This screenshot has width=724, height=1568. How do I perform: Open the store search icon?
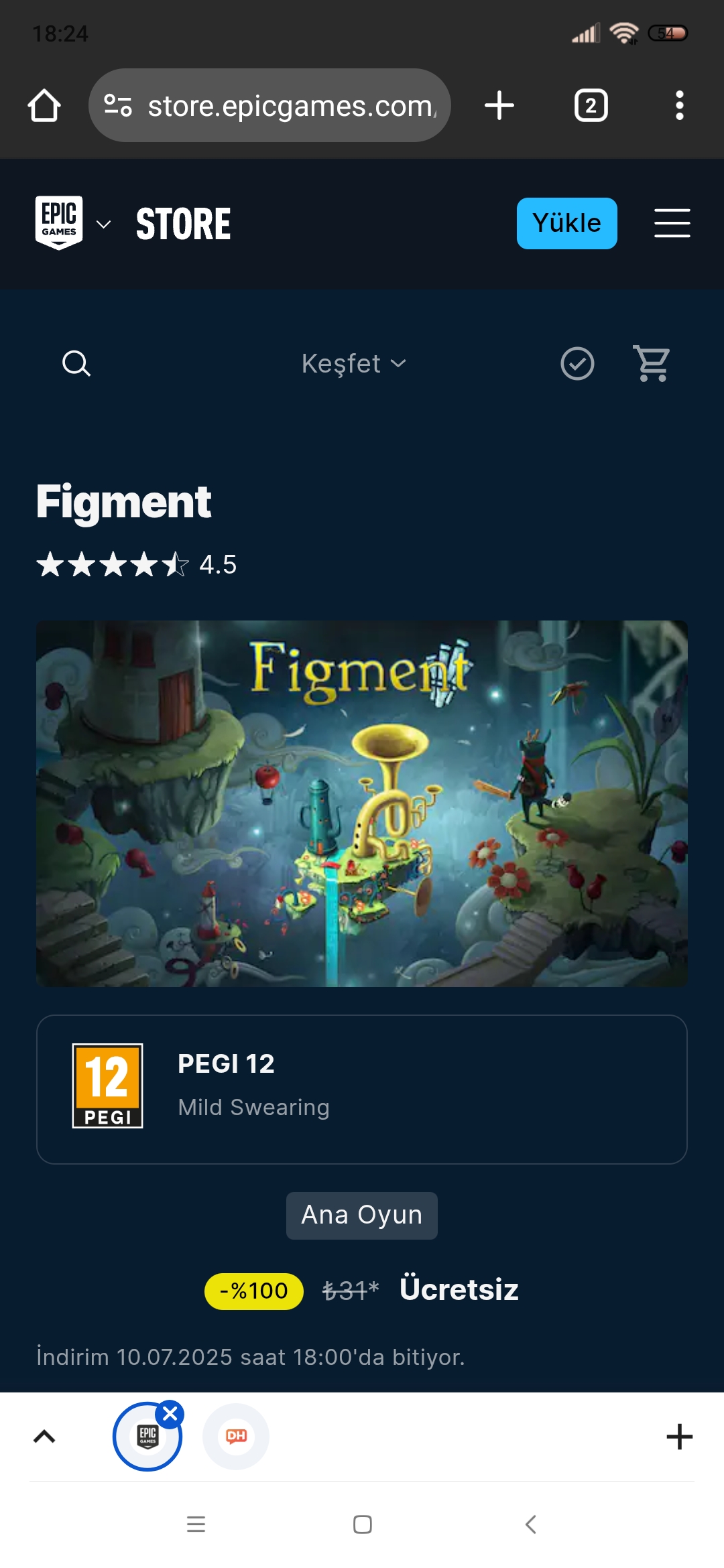click(76, 364)
